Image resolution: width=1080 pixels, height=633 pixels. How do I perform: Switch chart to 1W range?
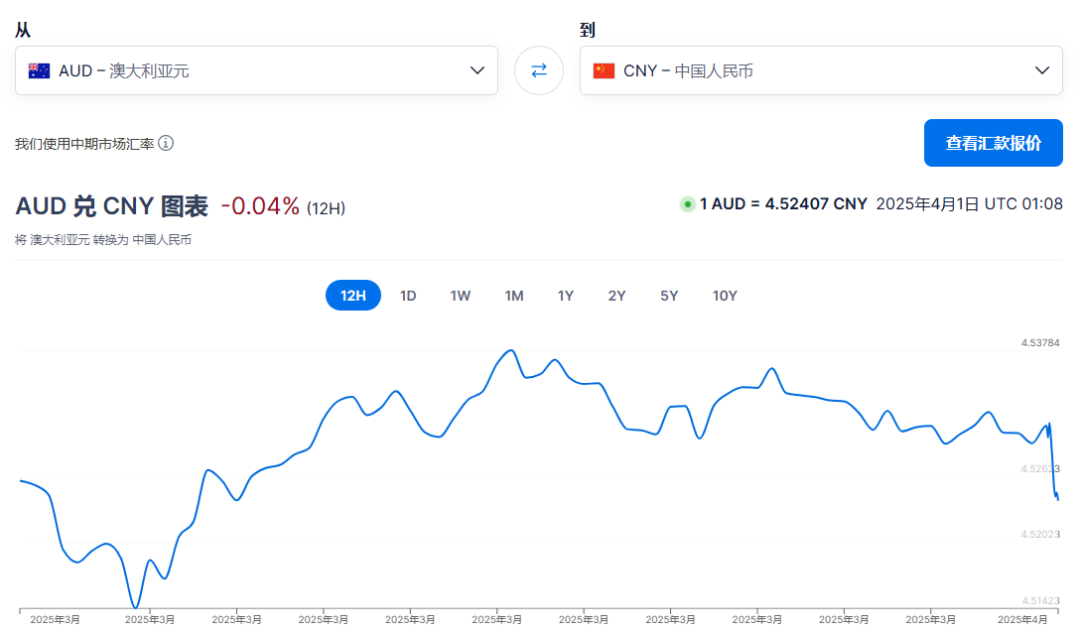pyautogui.click(x=460, y=295)
